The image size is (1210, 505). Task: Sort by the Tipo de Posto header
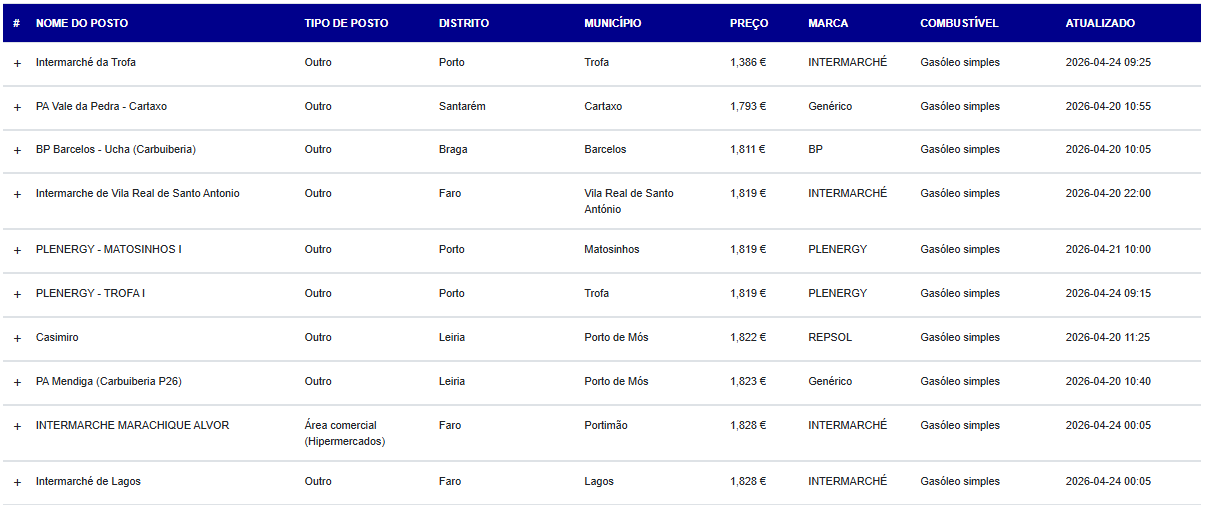point(346,23)
